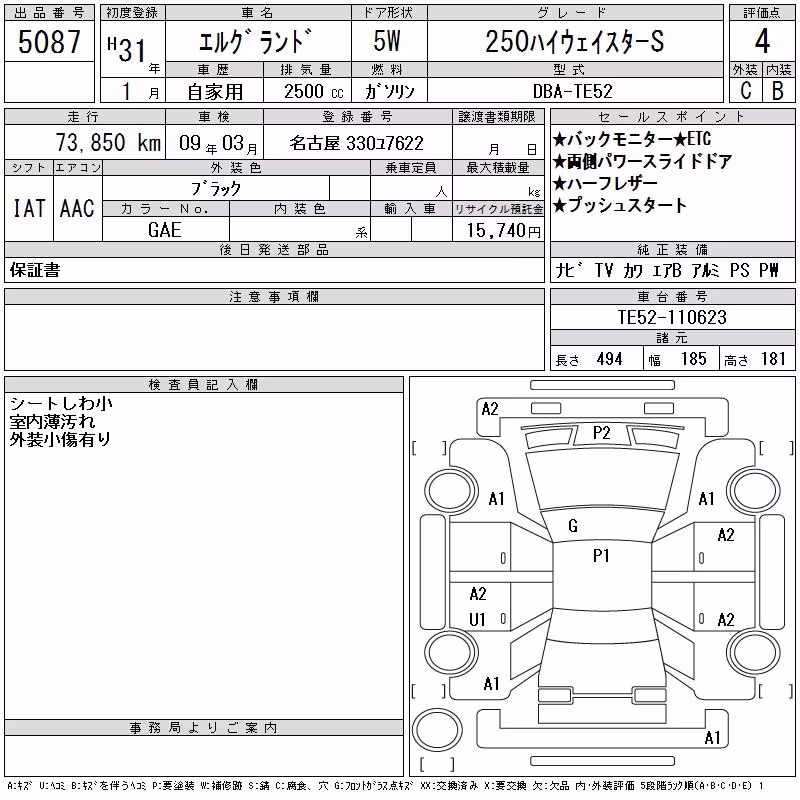Click the car name エルグランド

[x=255, y=41]
